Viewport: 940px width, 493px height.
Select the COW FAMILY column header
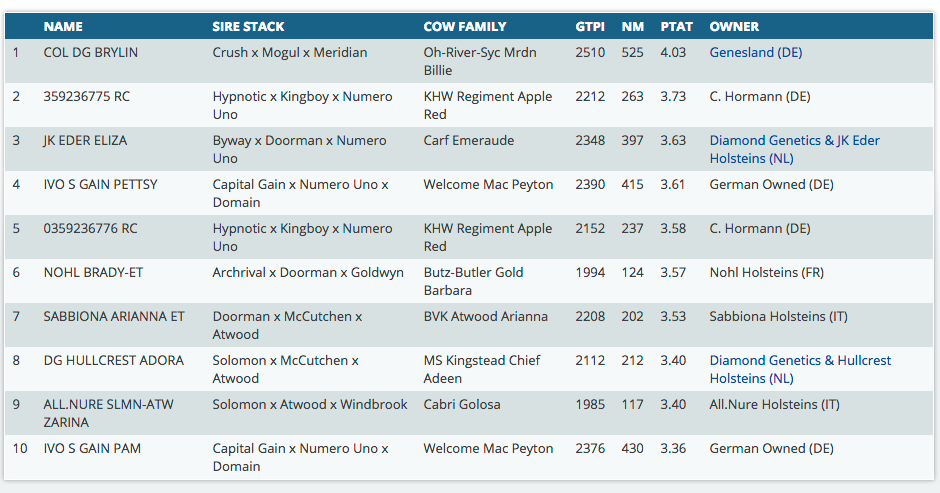click(464, 26)
